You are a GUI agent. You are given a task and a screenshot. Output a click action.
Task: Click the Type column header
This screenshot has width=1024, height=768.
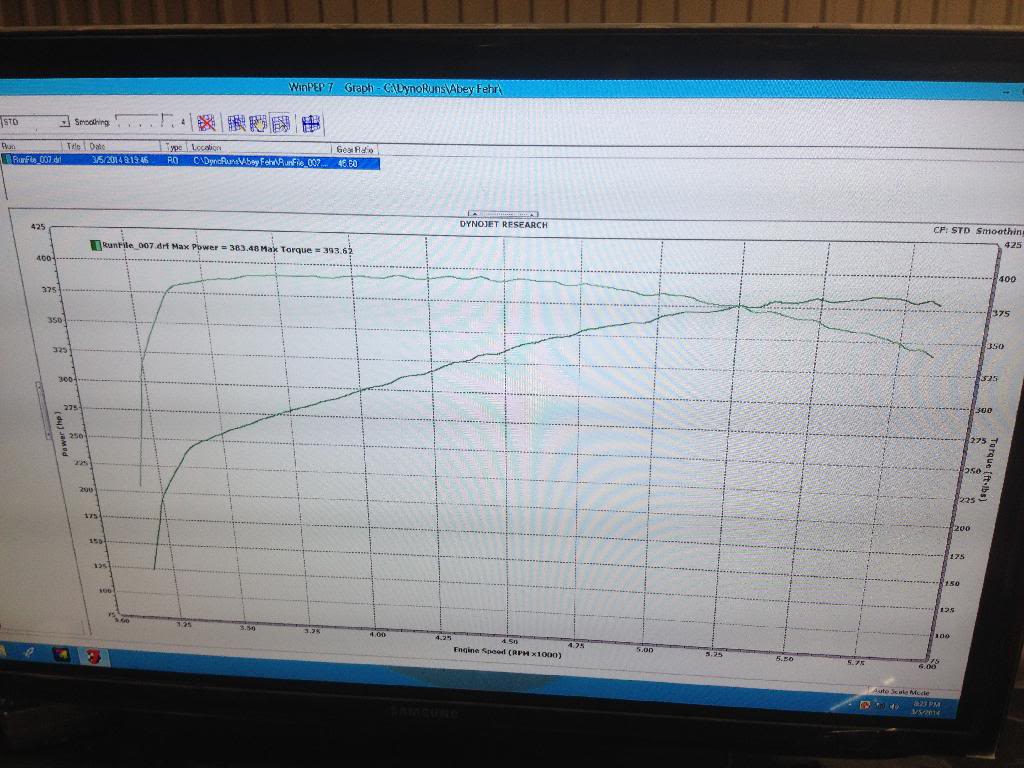(x=174, y=148)
